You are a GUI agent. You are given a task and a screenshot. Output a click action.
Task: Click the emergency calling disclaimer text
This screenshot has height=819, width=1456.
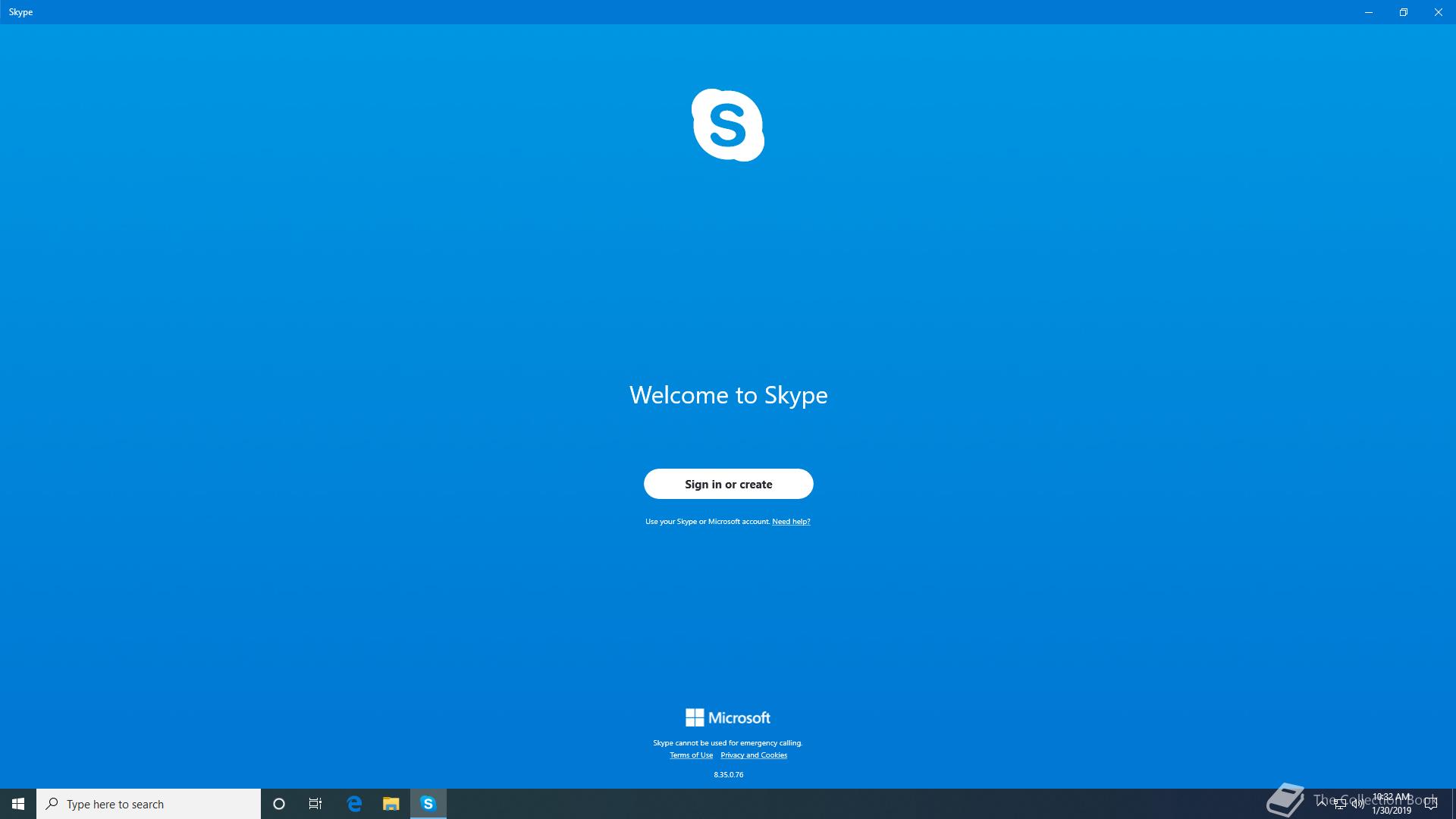728,743
